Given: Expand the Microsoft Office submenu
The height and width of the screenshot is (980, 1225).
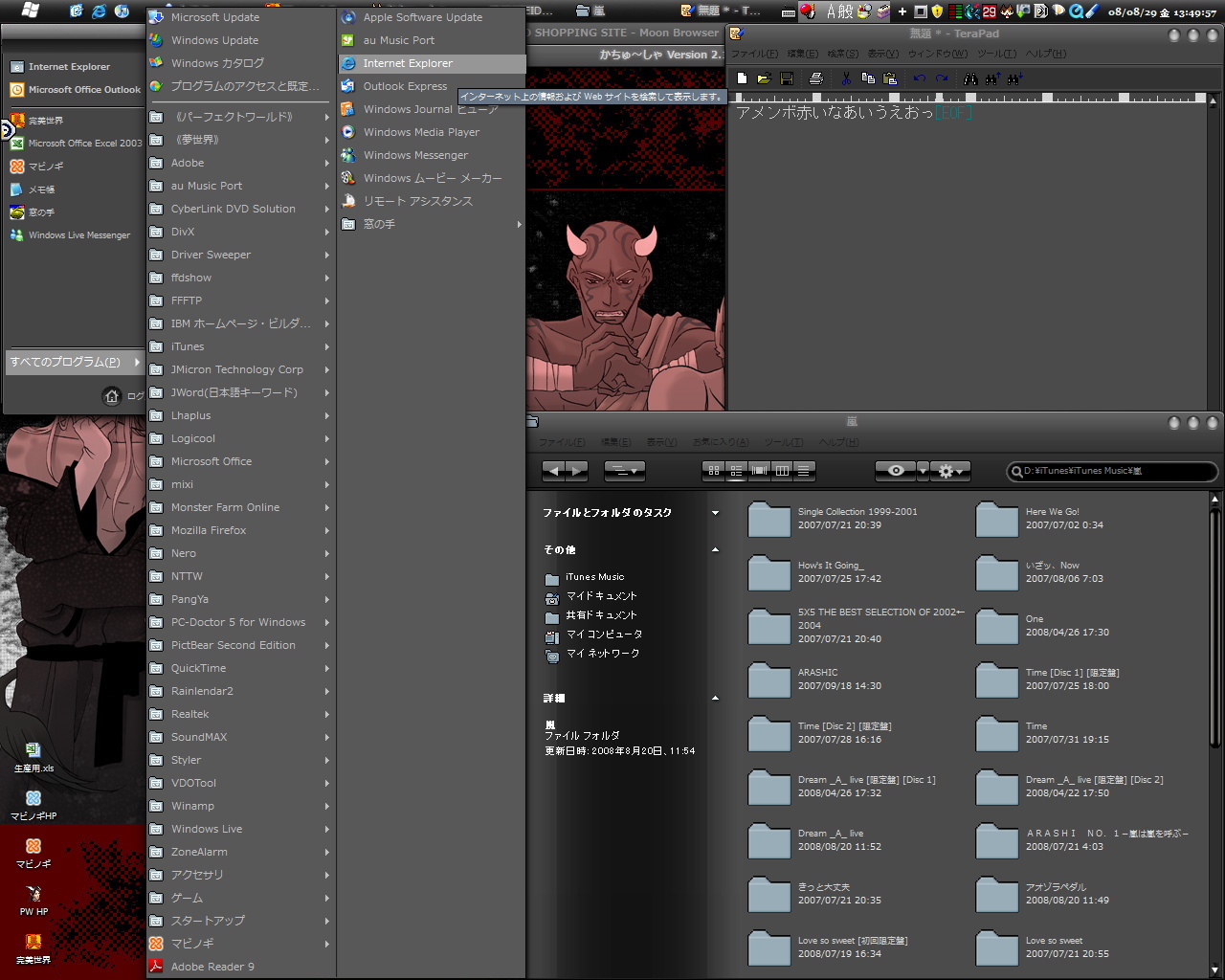Looking at the screenshot, I should click(240, 461).
